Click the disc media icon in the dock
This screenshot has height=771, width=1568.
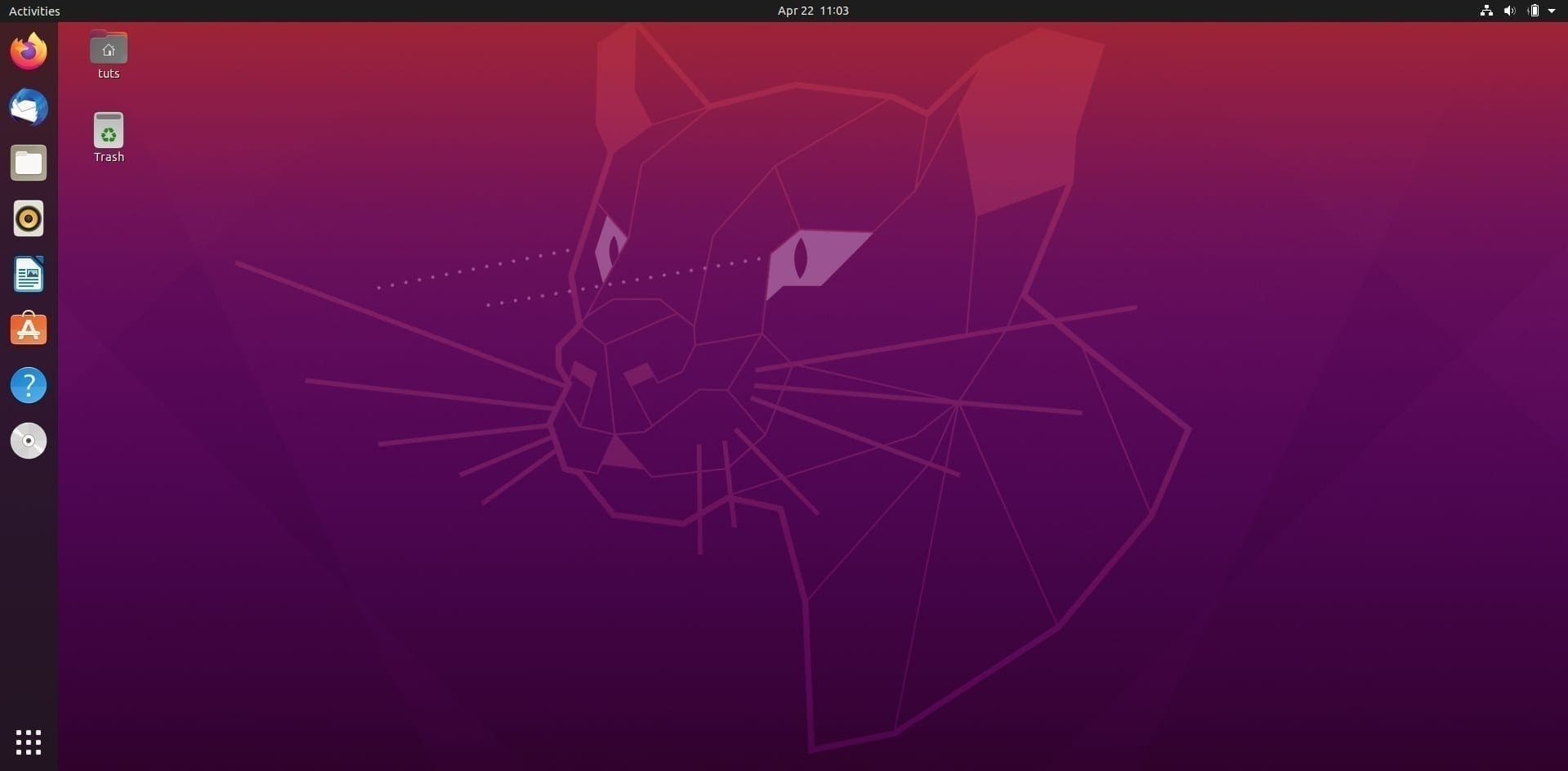29,441
